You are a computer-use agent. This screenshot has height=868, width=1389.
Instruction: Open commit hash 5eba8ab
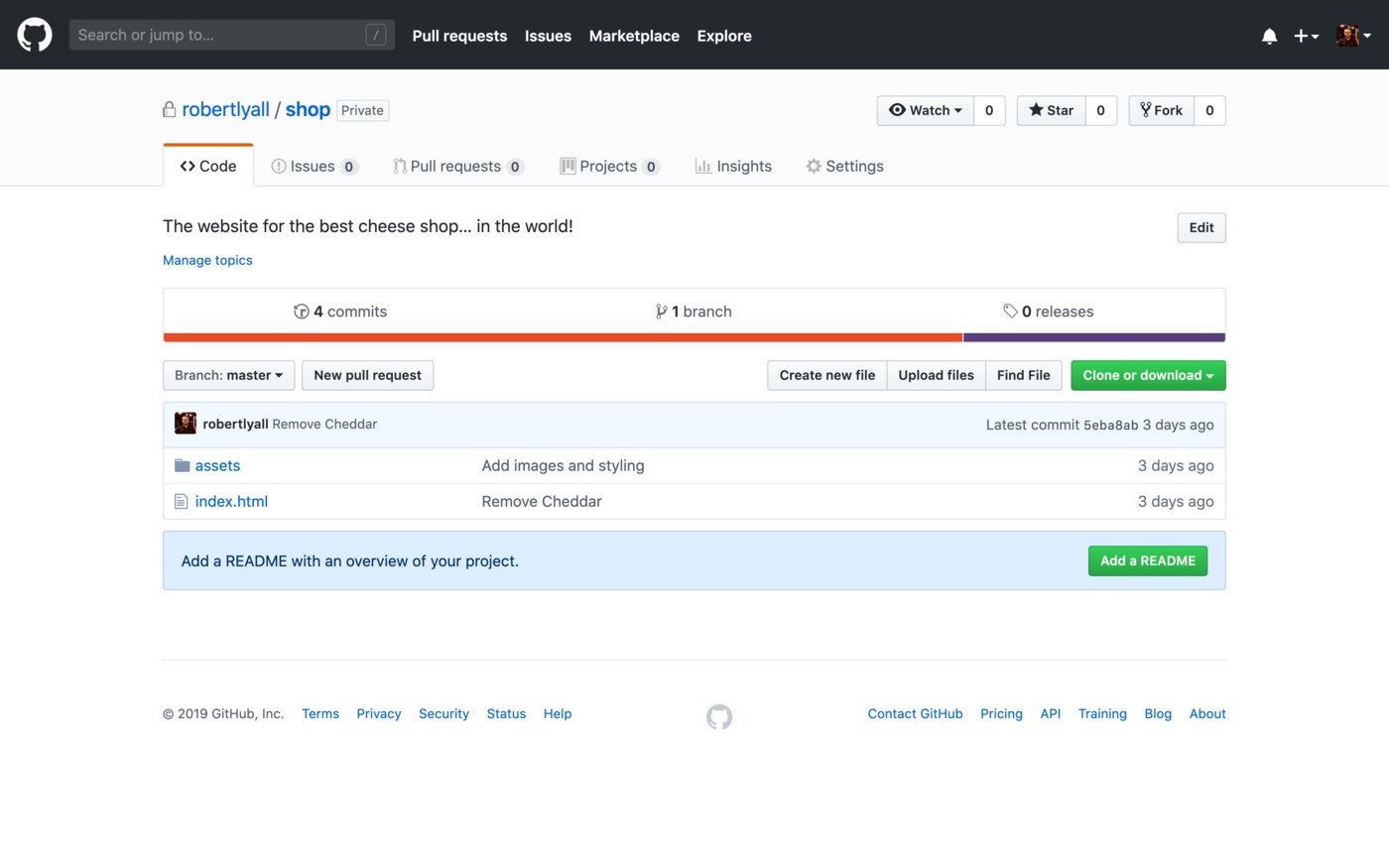(1110, 425)
